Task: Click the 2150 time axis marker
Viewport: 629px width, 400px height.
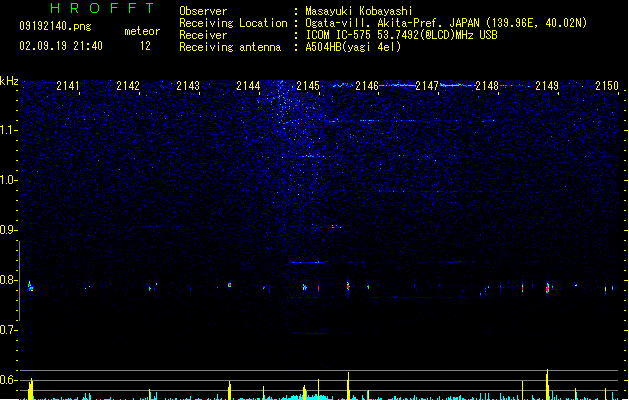Action: tap(607, 86)
